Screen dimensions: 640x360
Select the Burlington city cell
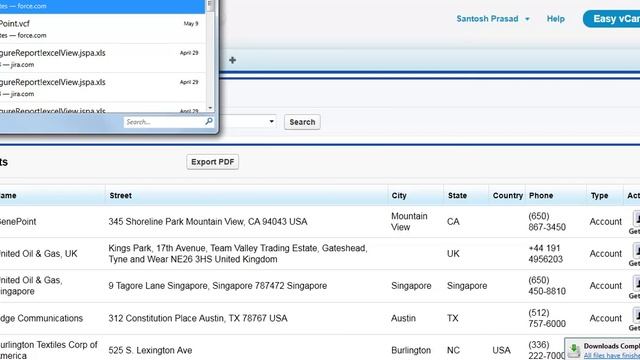[x=411, y=350]
